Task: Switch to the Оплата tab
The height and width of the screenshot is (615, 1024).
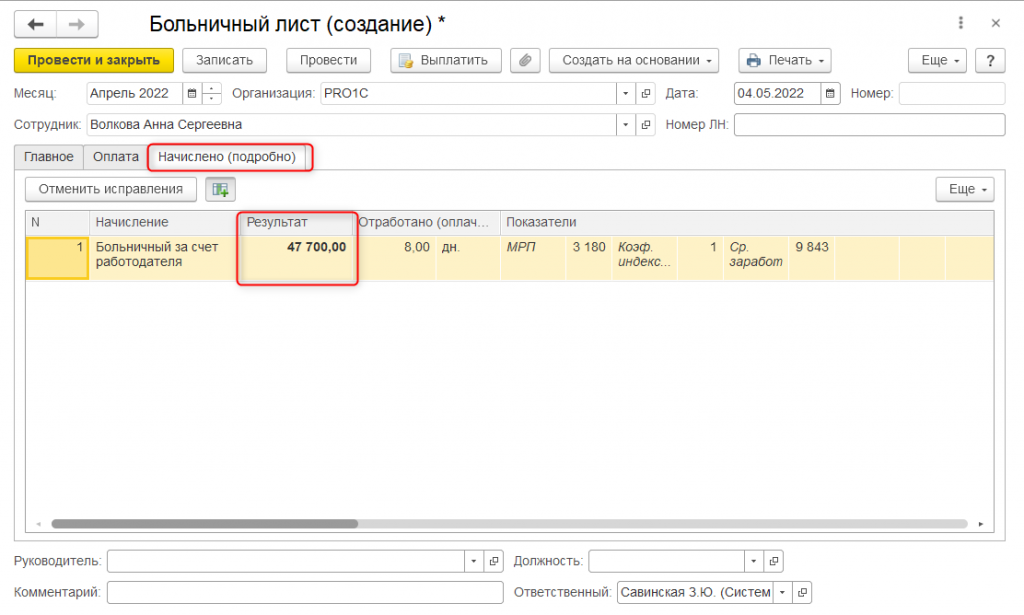Action: point(115,157)
